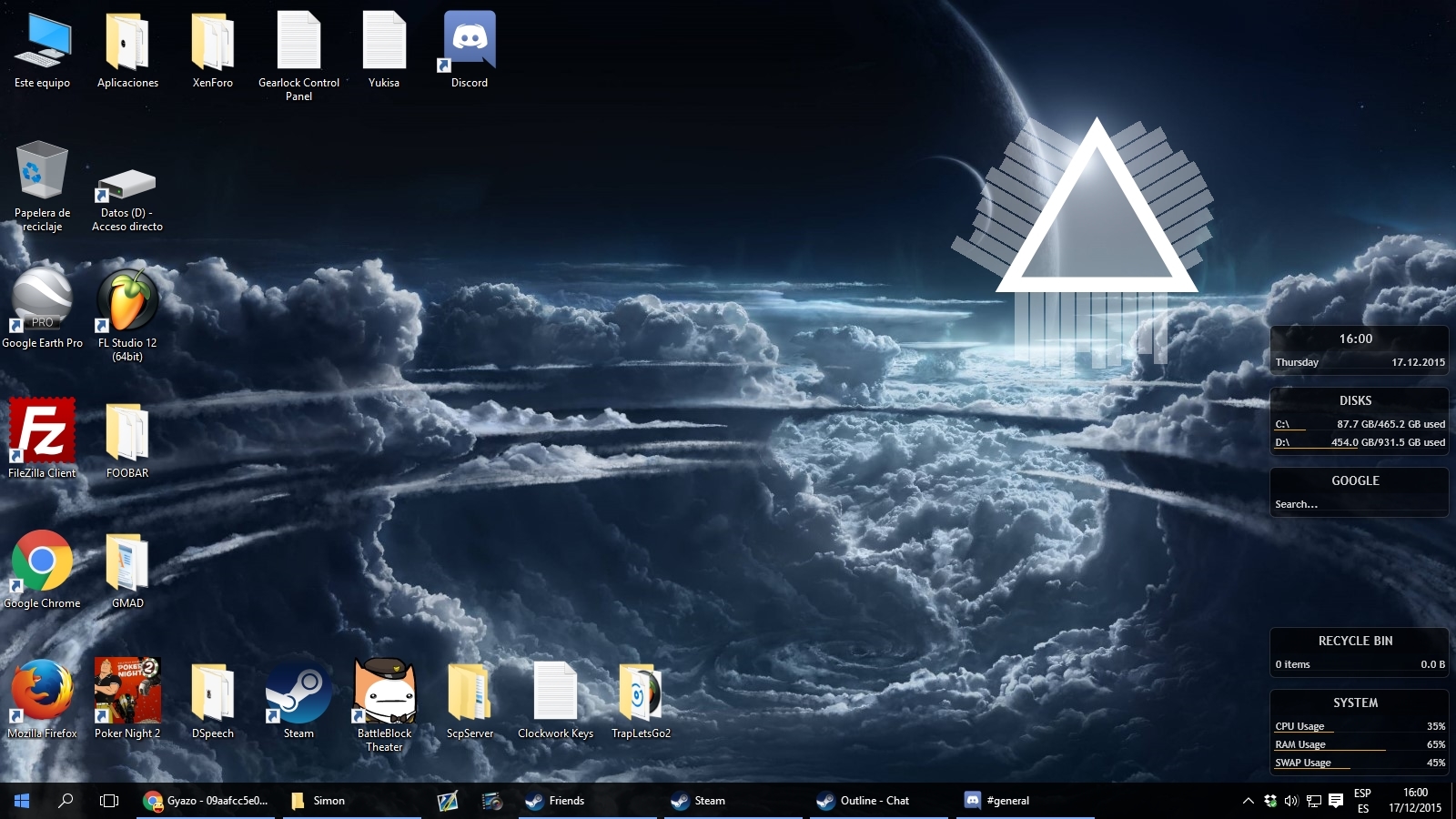Image resolution: width=1456 pixels, height=819 pixels.
Task: Launch the Mozilla Firefox desktop shortcut
Action: coord(42,691)
